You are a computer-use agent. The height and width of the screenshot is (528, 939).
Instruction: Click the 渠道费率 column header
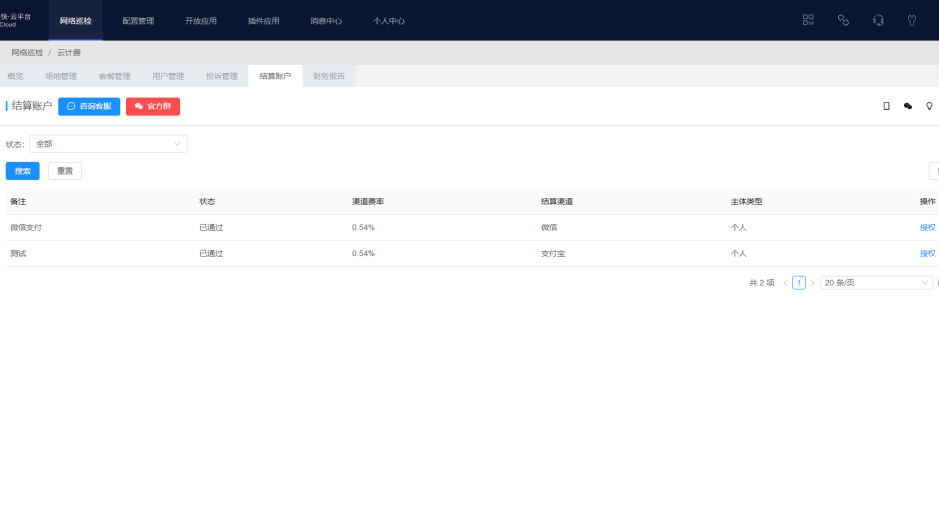[x=368, y=202]
